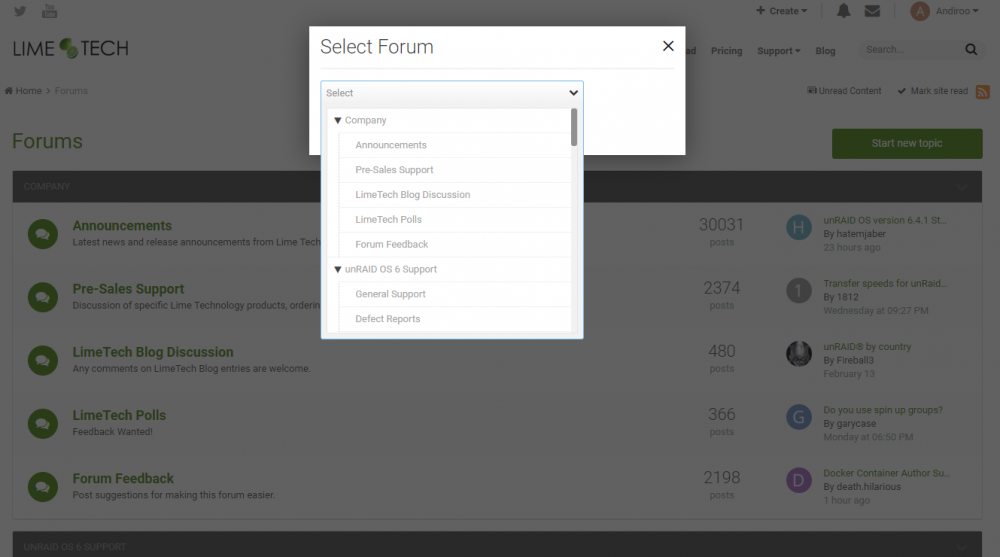Open the Create dropdown menu
Viewport: 1000px width, 557px height.
click(781, 11)
